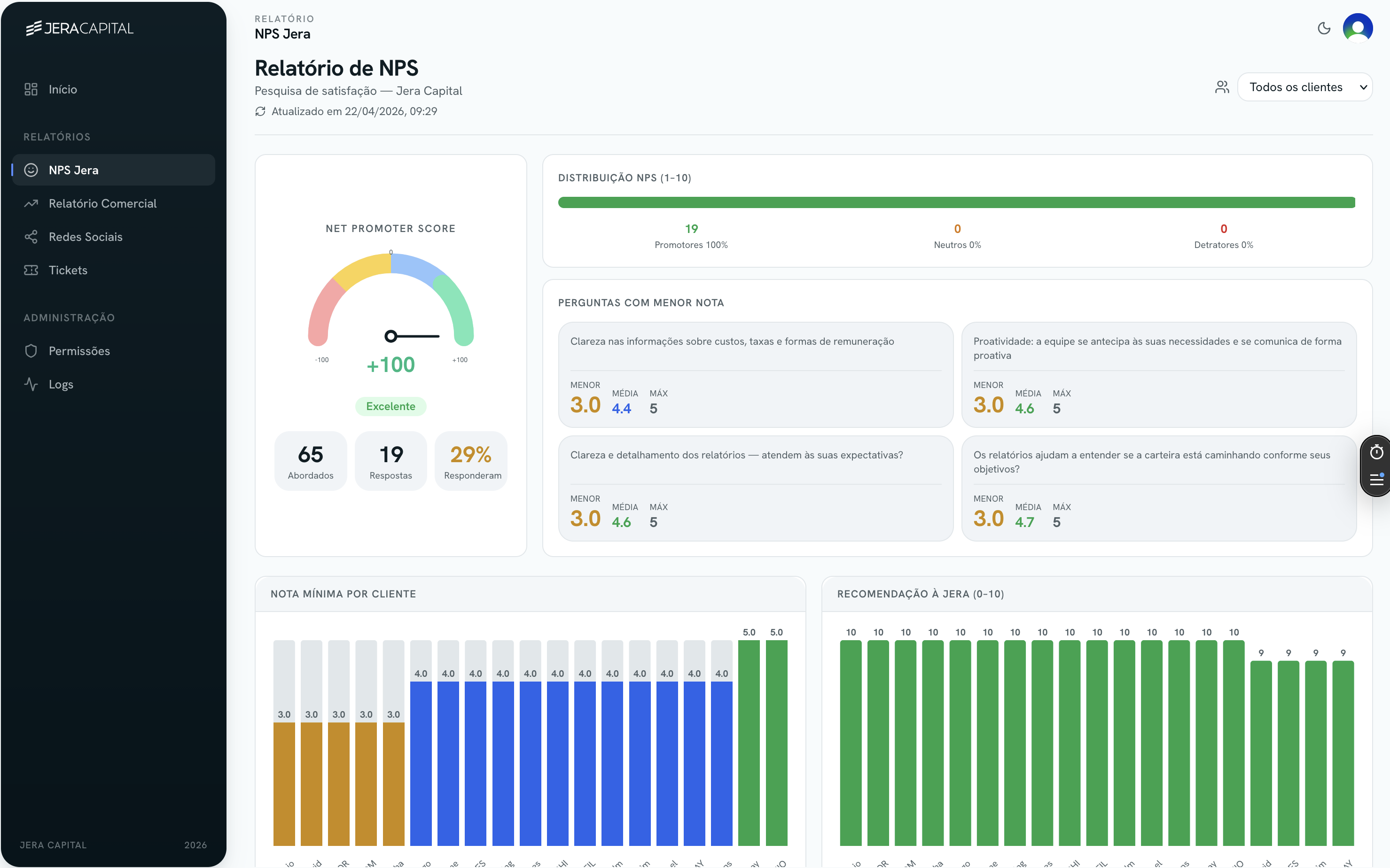Viewport: 1390px width, 868px height.
Task: Select the Início grid icon
Action: click(x=31, y=89)
